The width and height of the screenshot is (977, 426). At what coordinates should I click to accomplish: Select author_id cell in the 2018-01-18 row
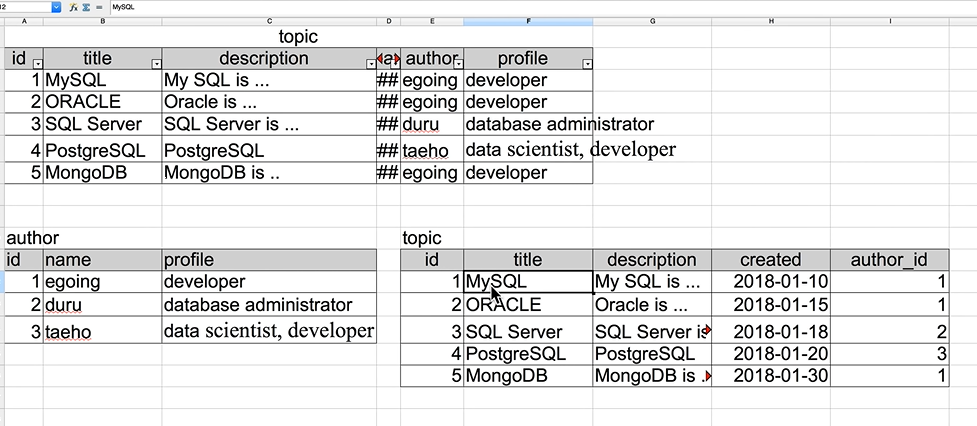pos(890,331)
